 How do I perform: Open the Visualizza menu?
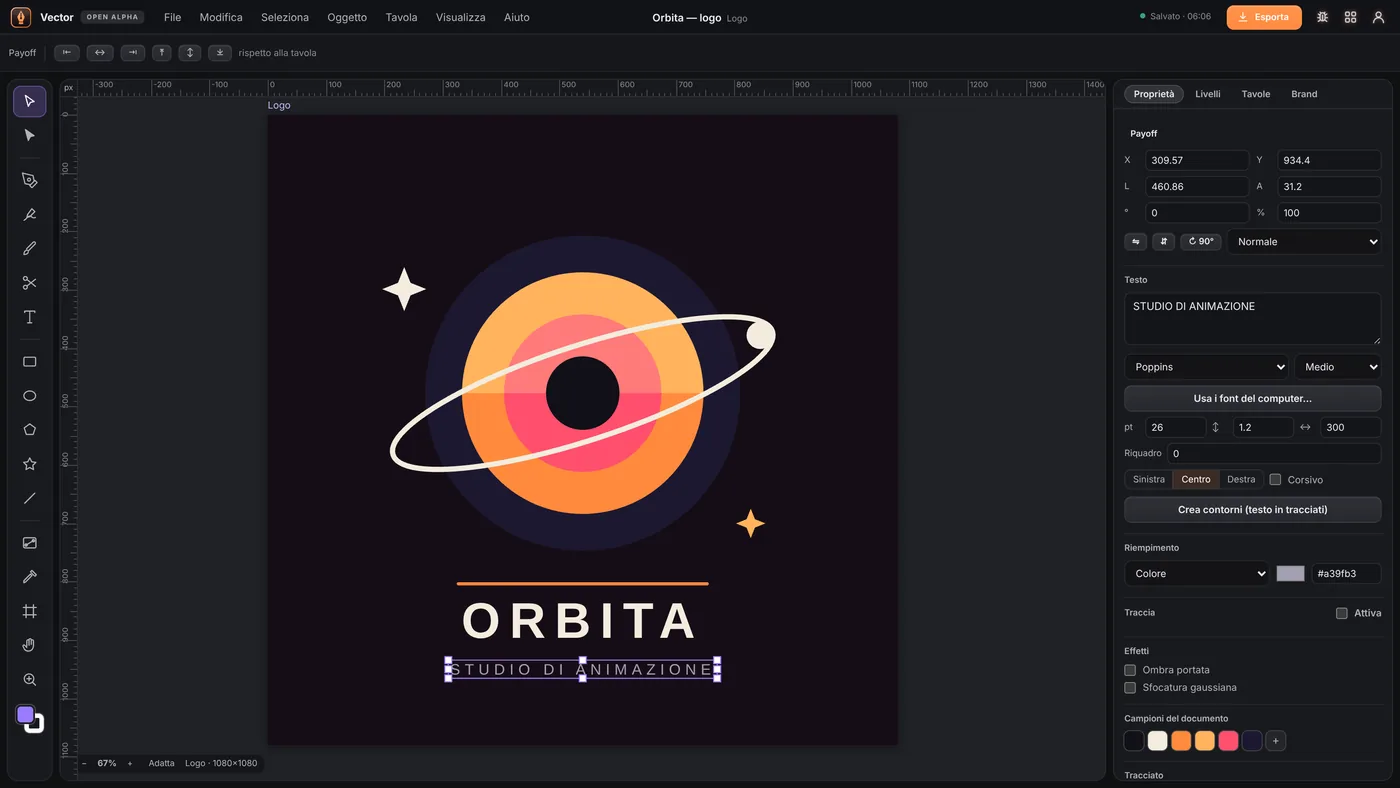click(461, 17)
